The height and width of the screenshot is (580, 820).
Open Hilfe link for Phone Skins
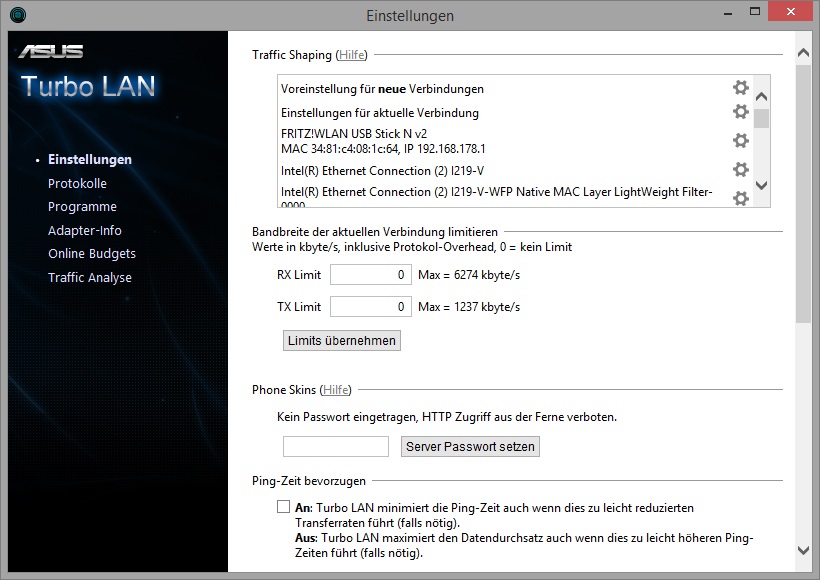point(335,390)
